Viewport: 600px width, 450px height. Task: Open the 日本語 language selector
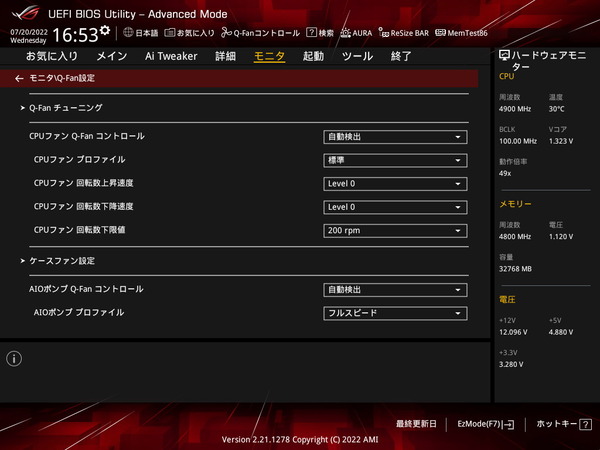[140, 33]
